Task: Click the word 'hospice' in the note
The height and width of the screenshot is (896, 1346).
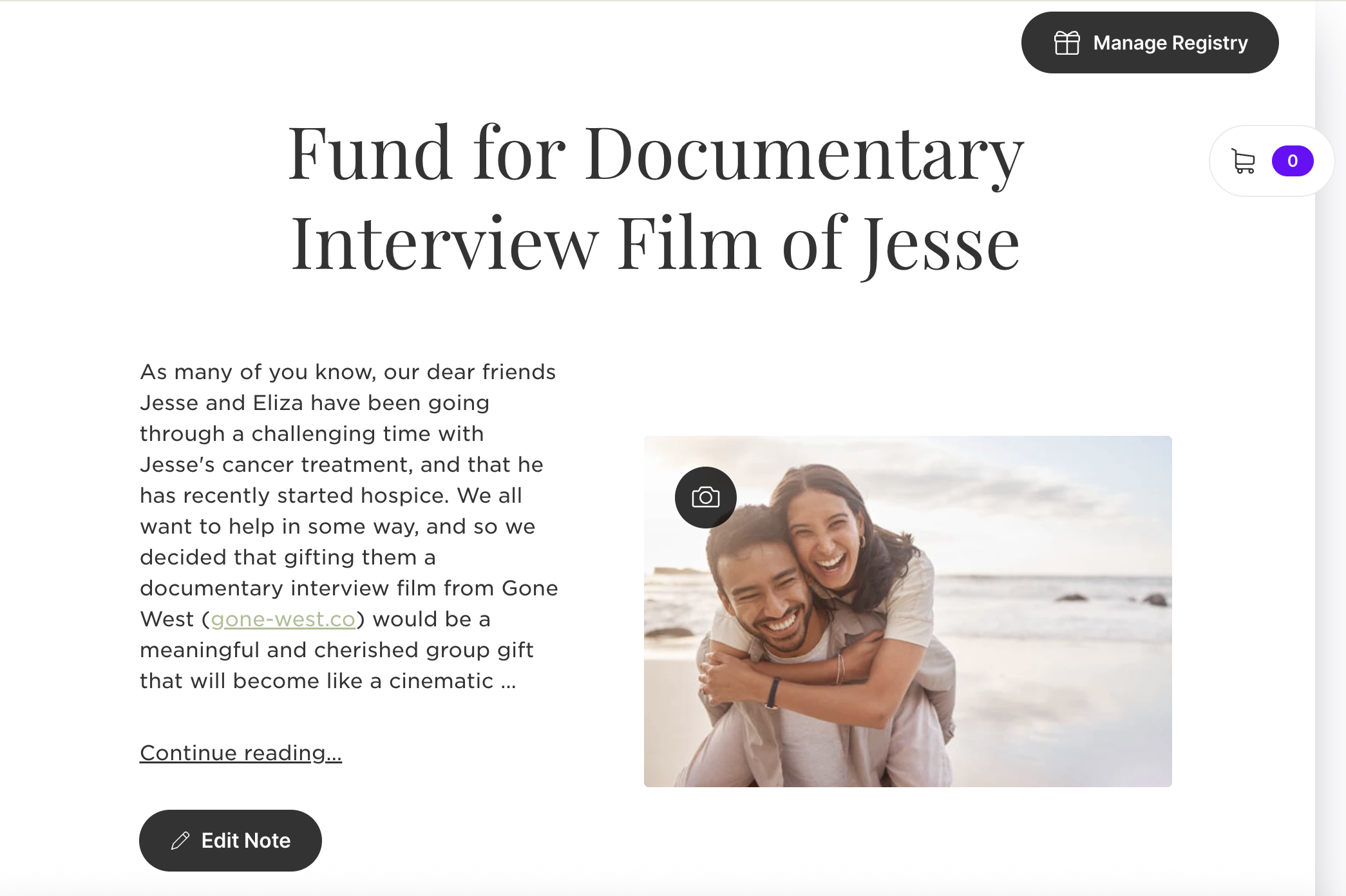Action: point(403,496)
